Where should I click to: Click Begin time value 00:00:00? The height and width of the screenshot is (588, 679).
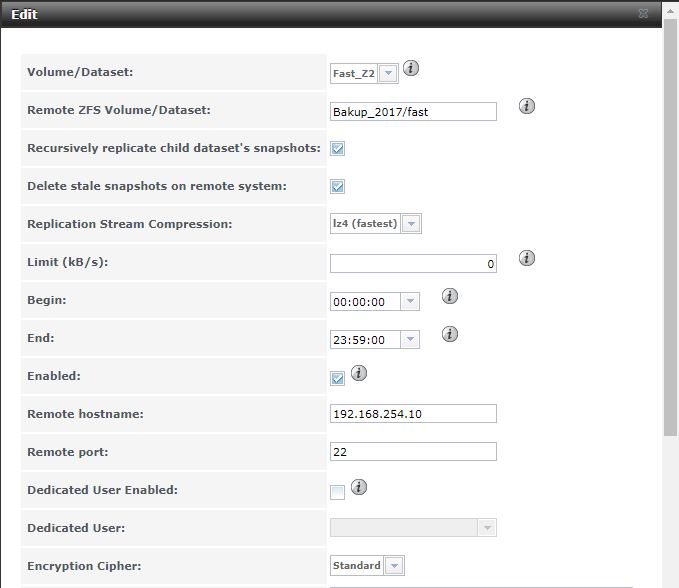359,302
